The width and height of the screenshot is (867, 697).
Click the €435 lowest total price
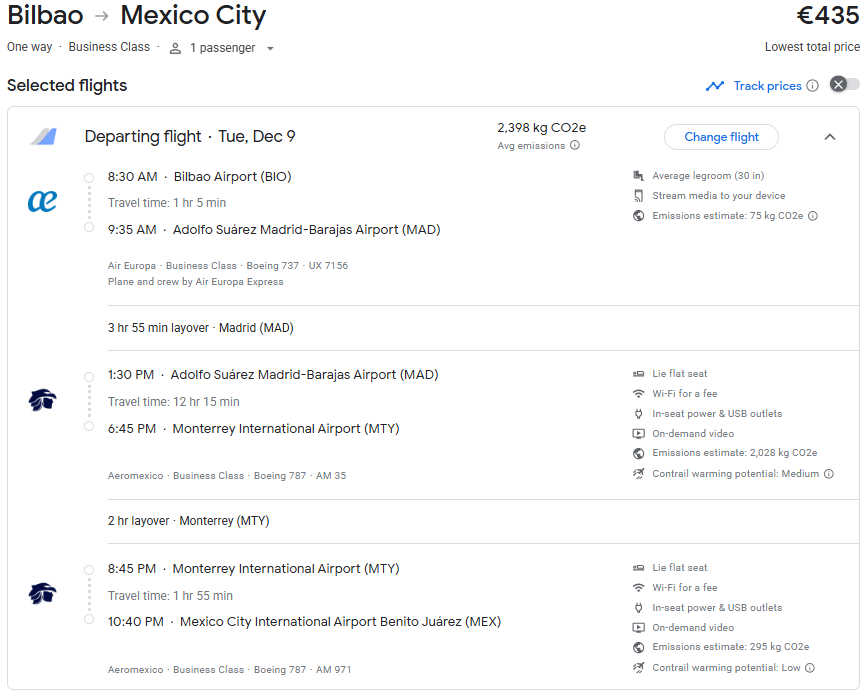click(x=827, y=16)
